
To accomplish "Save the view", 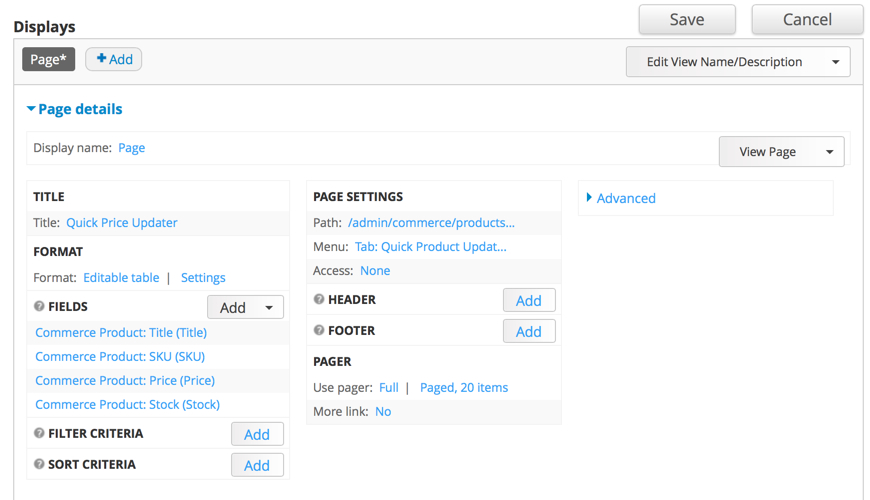I will coord(687,19).
